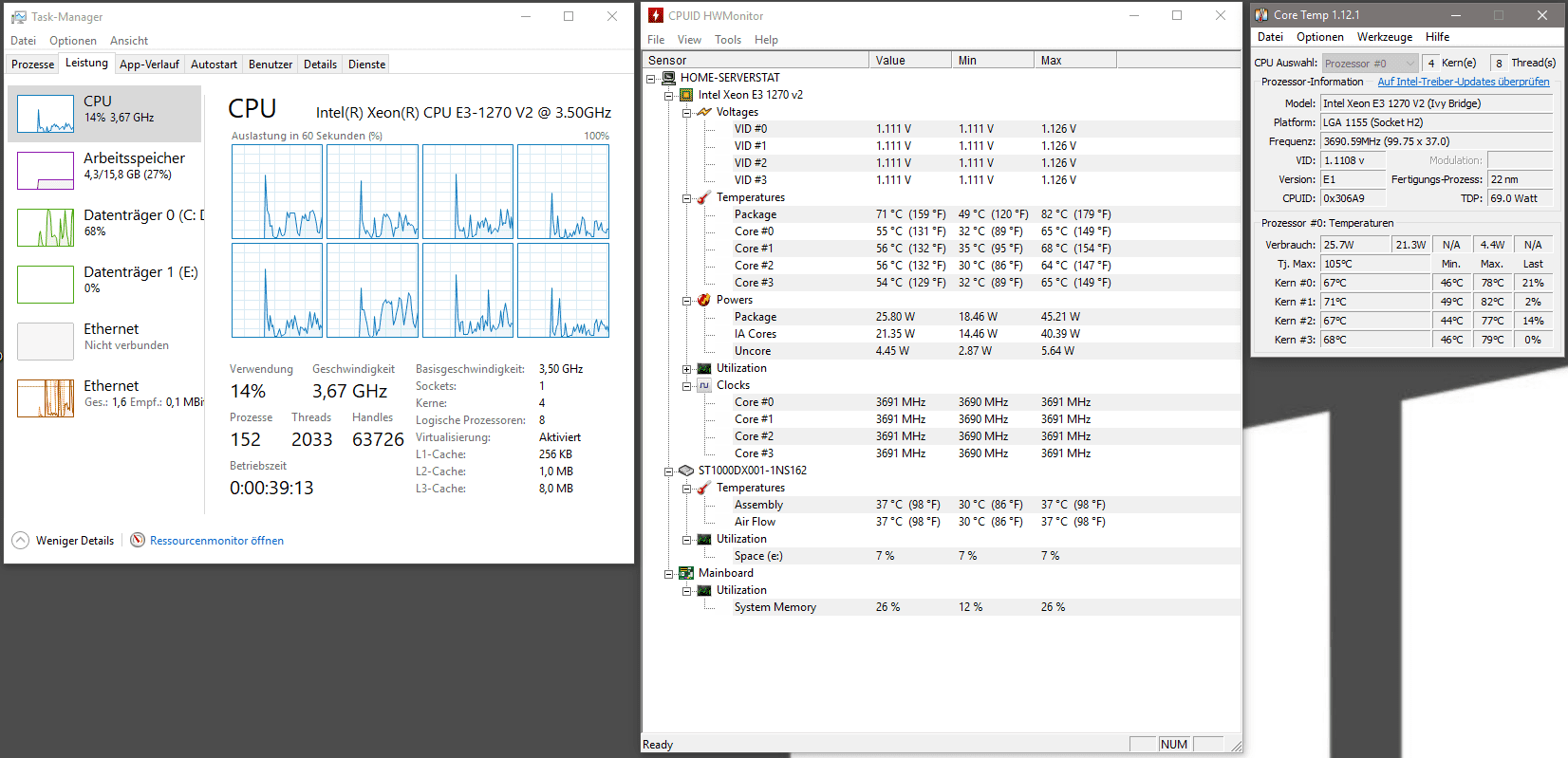The width and height of the screenshot is (1568, 758).
Task: Switch to the Prozesse tab
Action: point(33,65)
